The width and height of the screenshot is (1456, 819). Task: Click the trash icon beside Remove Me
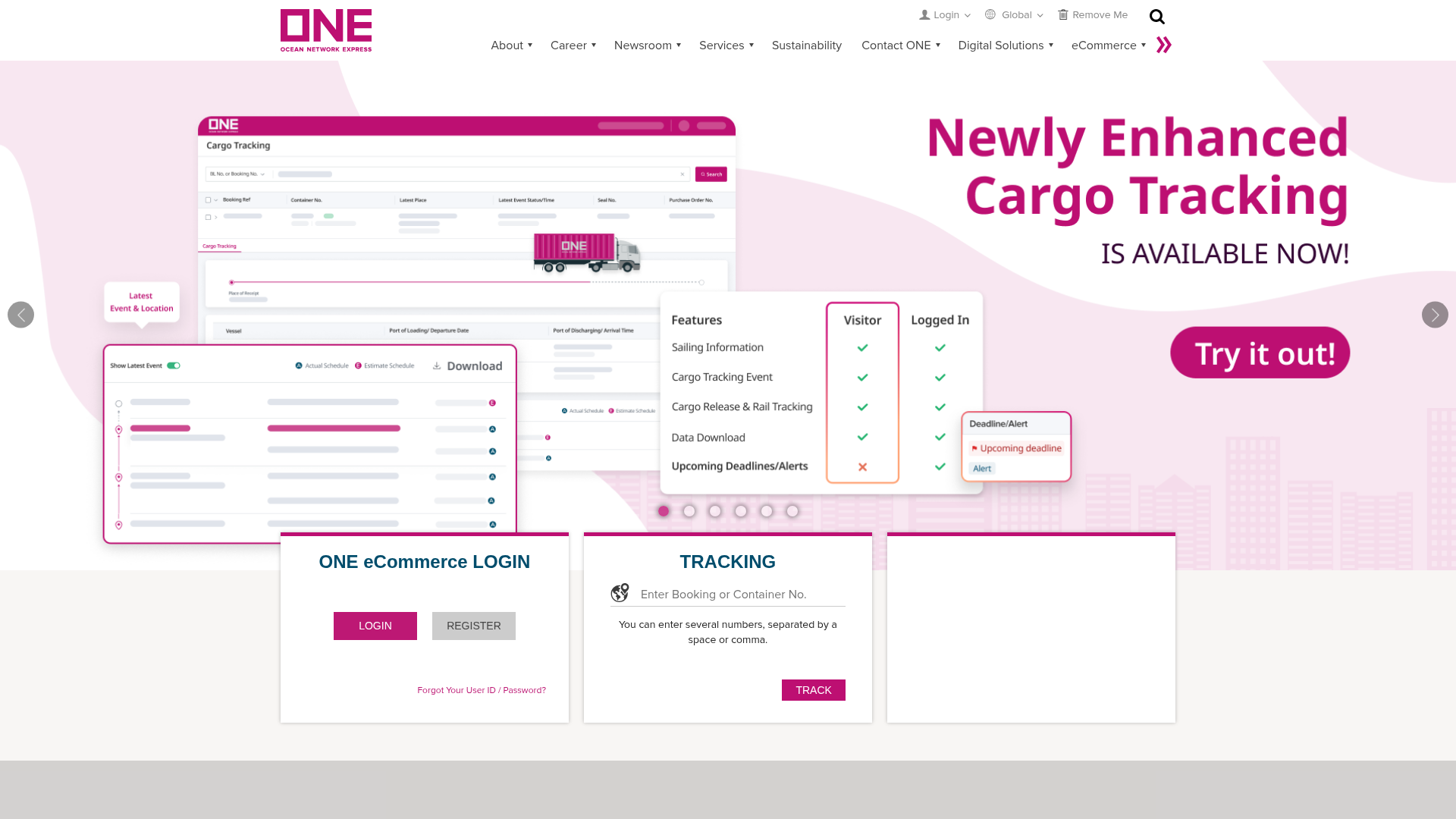click(x=1062, y=14)
